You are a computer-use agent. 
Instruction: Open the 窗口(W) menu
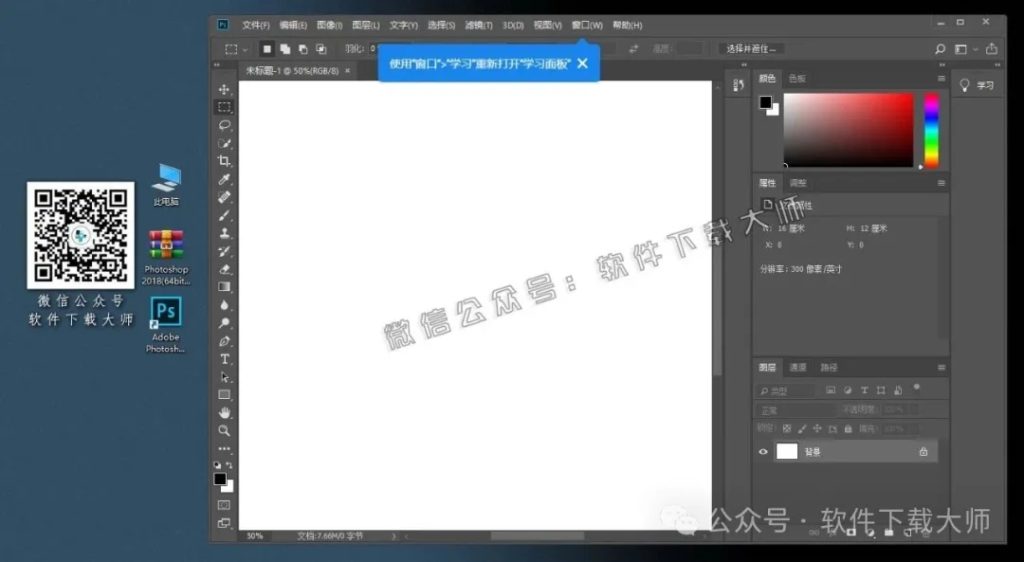click(587, 25)
